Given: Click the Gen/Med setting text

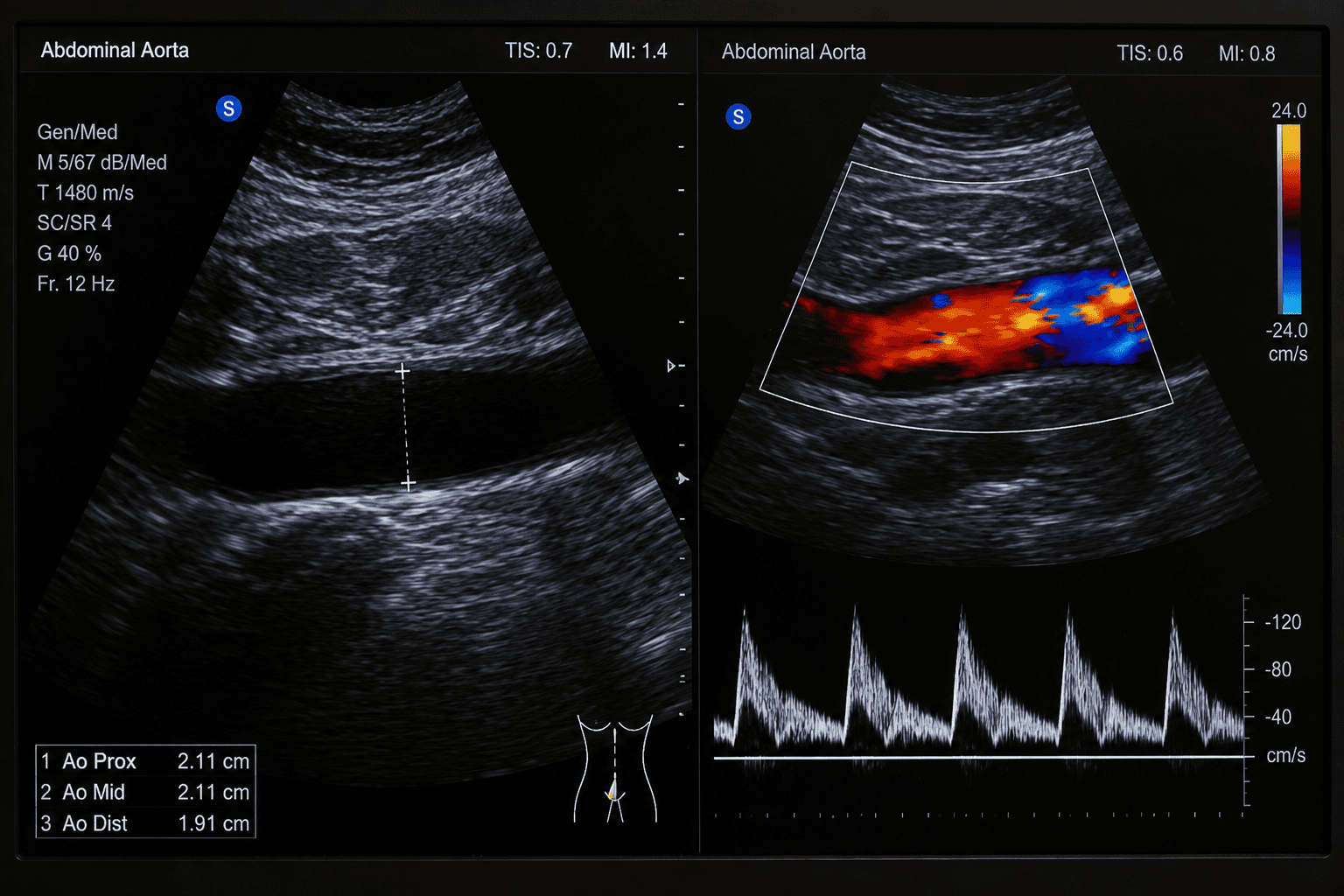Looking at the screenshot, I should tap(77, 132).
